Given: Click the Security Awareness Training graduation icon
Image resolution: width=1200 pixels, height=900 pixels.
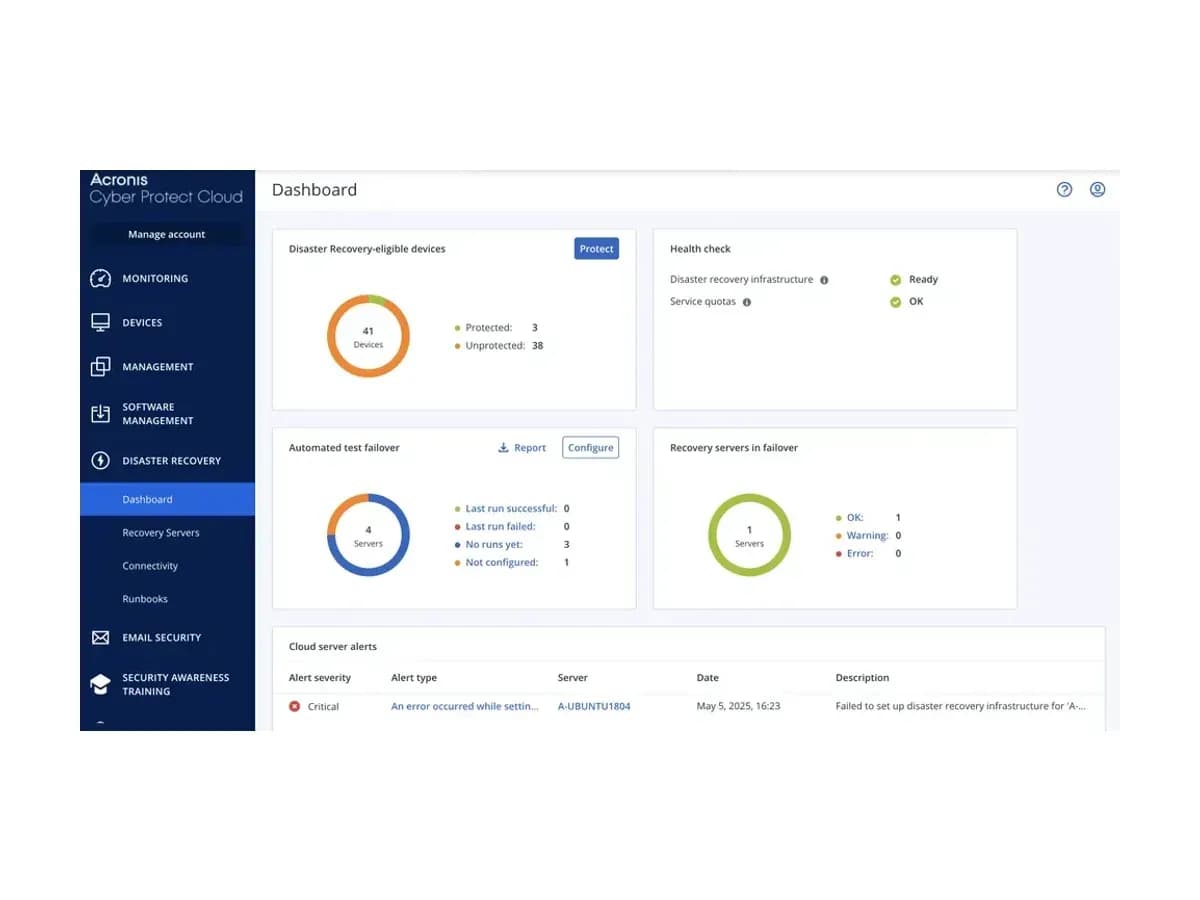Looking at the screenshot, I should [100, 684].
